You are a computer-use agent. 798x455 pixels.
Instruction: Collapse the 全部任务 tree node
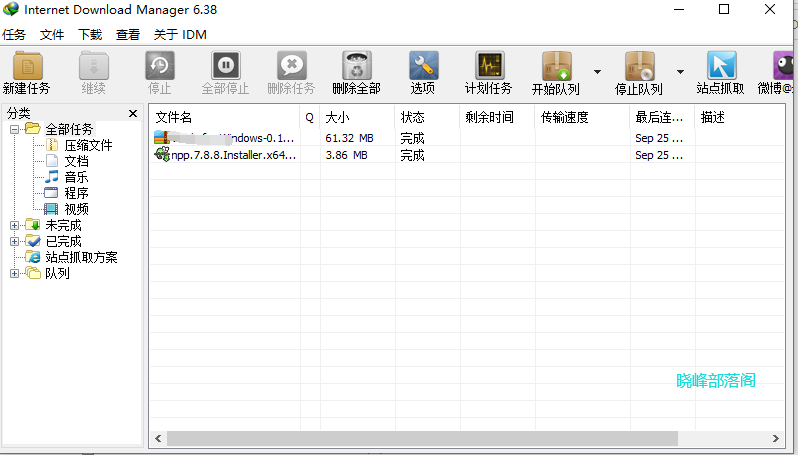pyautogui.click(x=14, y=129)
